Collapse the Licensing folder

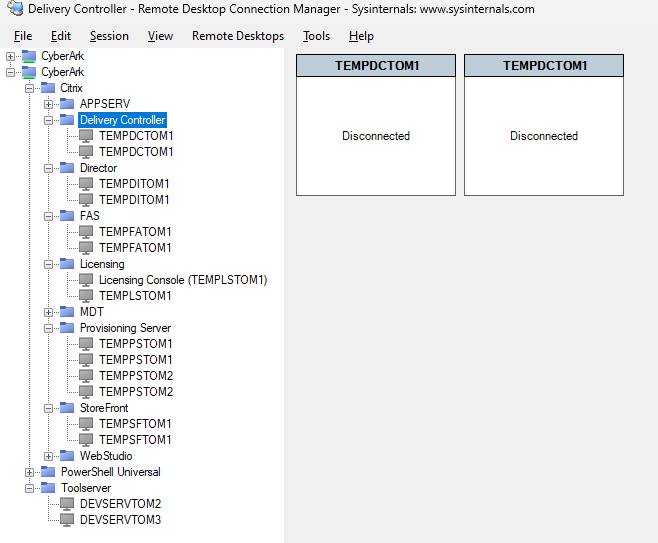tap(49, 265)
